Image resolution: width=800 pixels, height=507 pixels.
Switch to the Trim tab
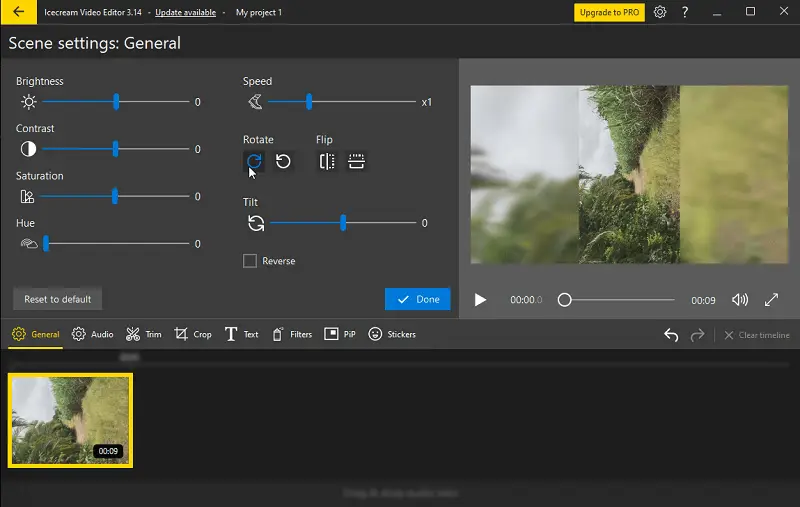pyautogui.click(x=144, y=335)
